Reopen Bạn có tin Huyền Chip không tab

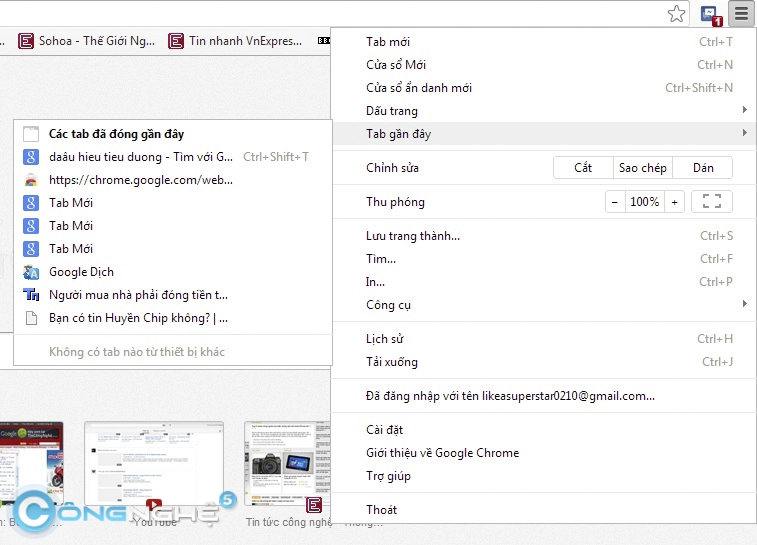pyautogui.click(x=173, y=318)
